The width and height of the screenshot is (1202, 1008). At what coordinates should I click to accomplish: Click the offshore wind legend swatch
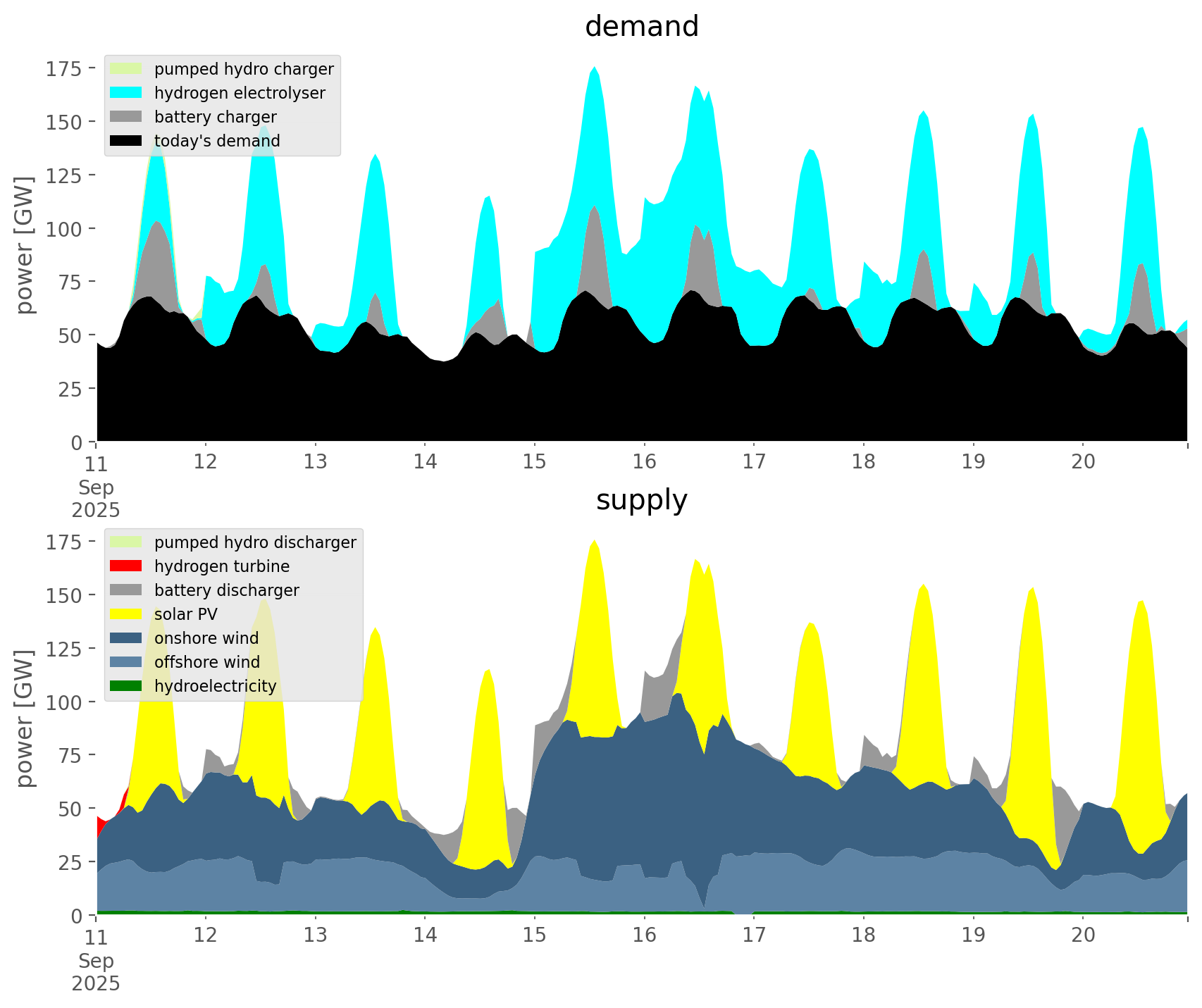[x=125, y=662]
